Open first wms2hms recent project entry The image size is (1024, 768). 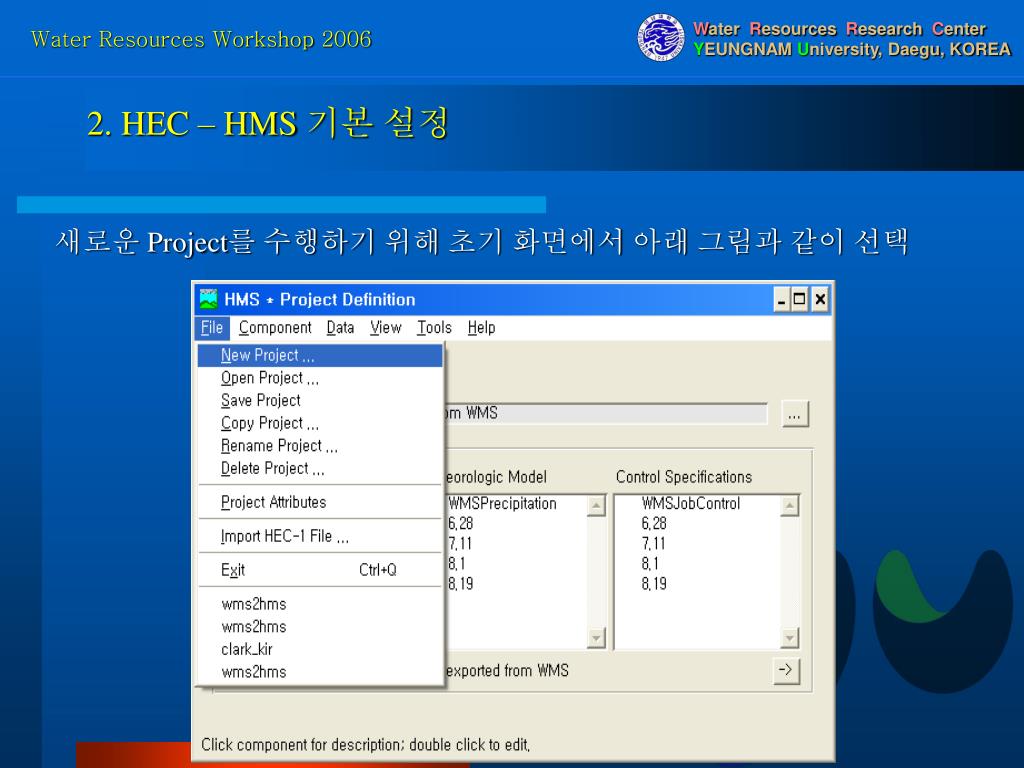pyautogui.click(x=320, y=604)
